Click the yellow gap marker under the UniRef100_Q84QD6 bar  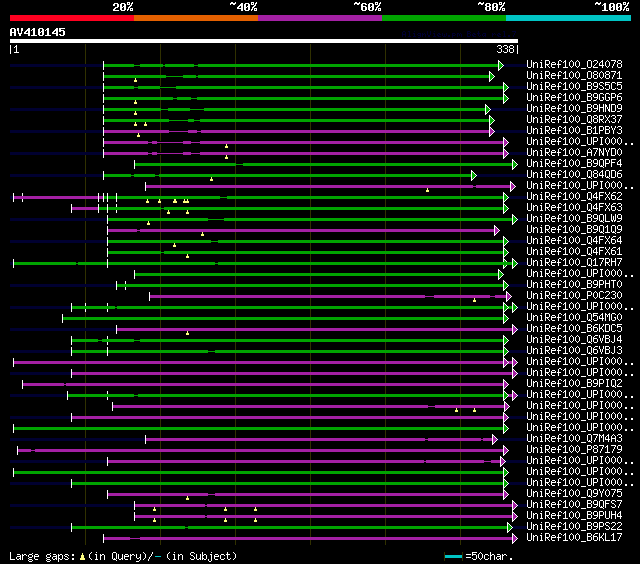click(x=211, y=179)
